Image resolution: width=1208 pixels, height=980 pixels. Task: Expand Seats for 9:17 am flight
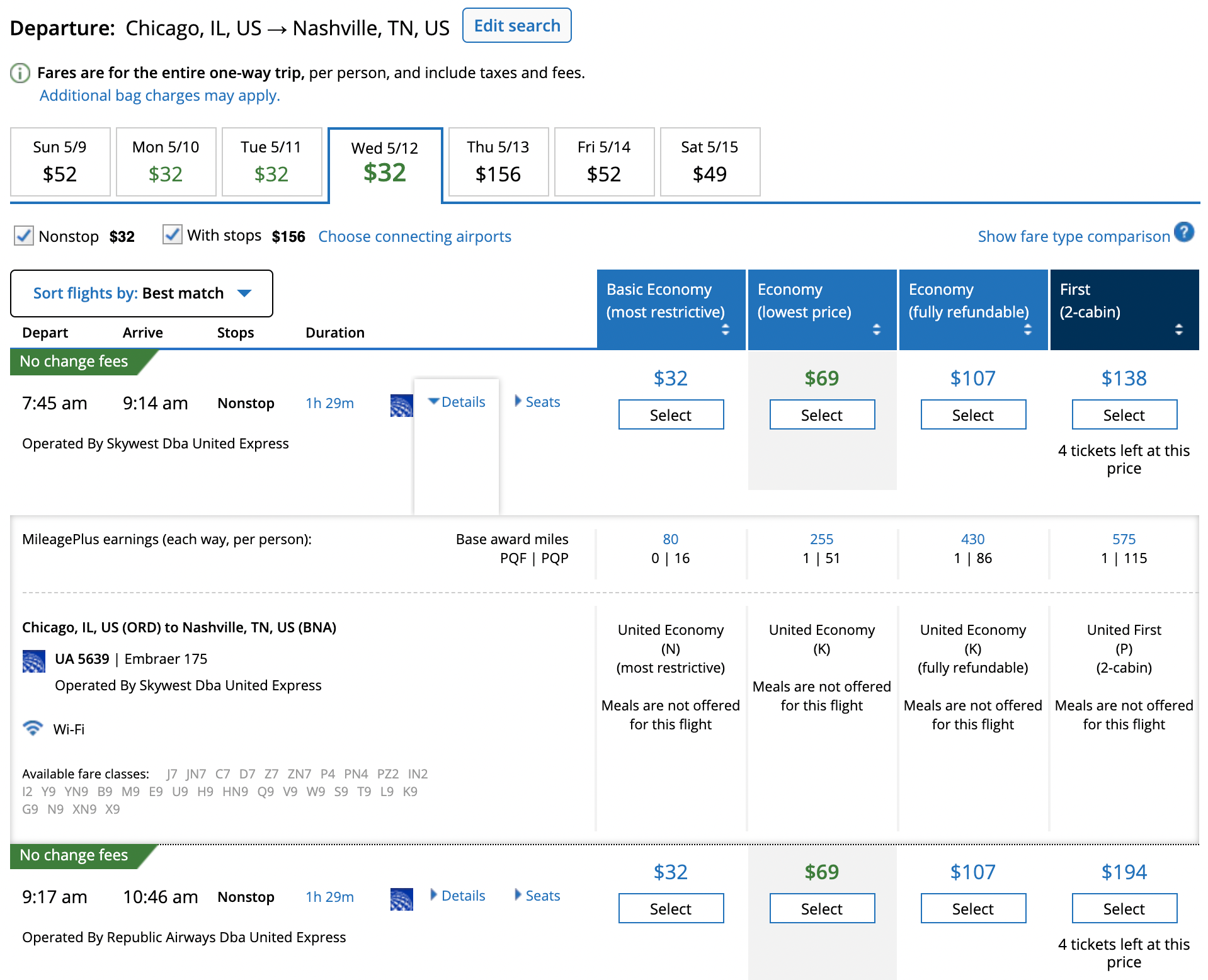pyautogui.click(x=537, y=896)
